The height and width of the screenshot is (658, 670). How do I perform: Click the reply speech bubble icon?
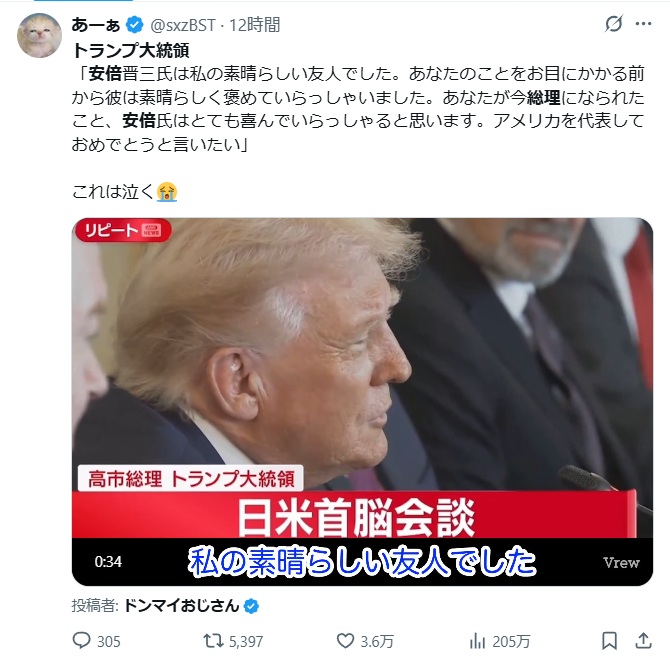pyautogui.click(x=81, y=640)
